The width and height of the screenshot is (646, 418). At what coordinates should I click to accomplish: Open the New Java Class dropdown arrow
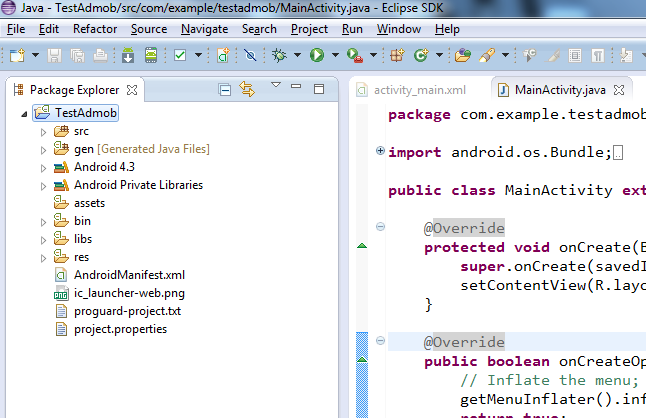439,55
